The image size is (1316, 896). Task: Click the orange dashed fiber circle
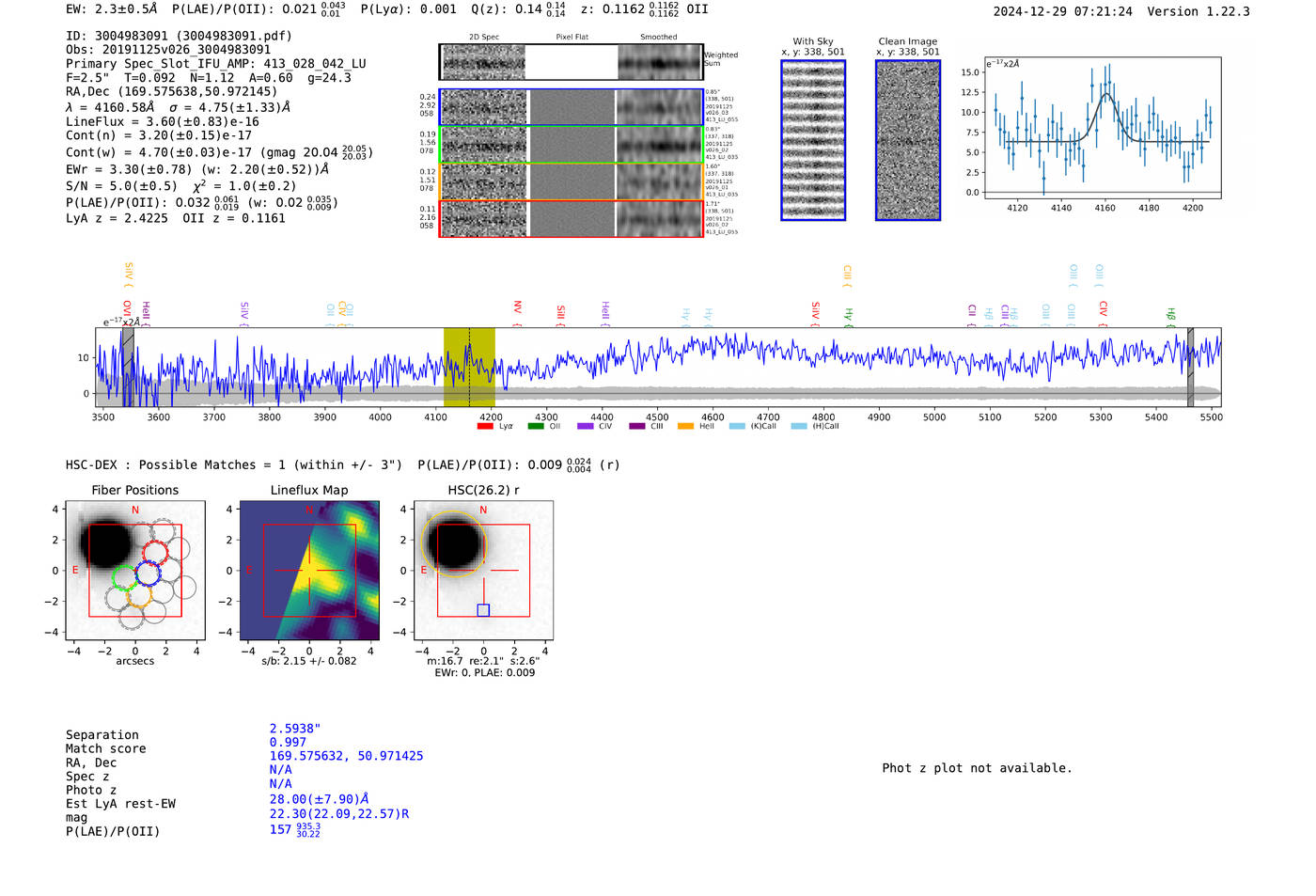pyautogui.click(x=139, y=597)
